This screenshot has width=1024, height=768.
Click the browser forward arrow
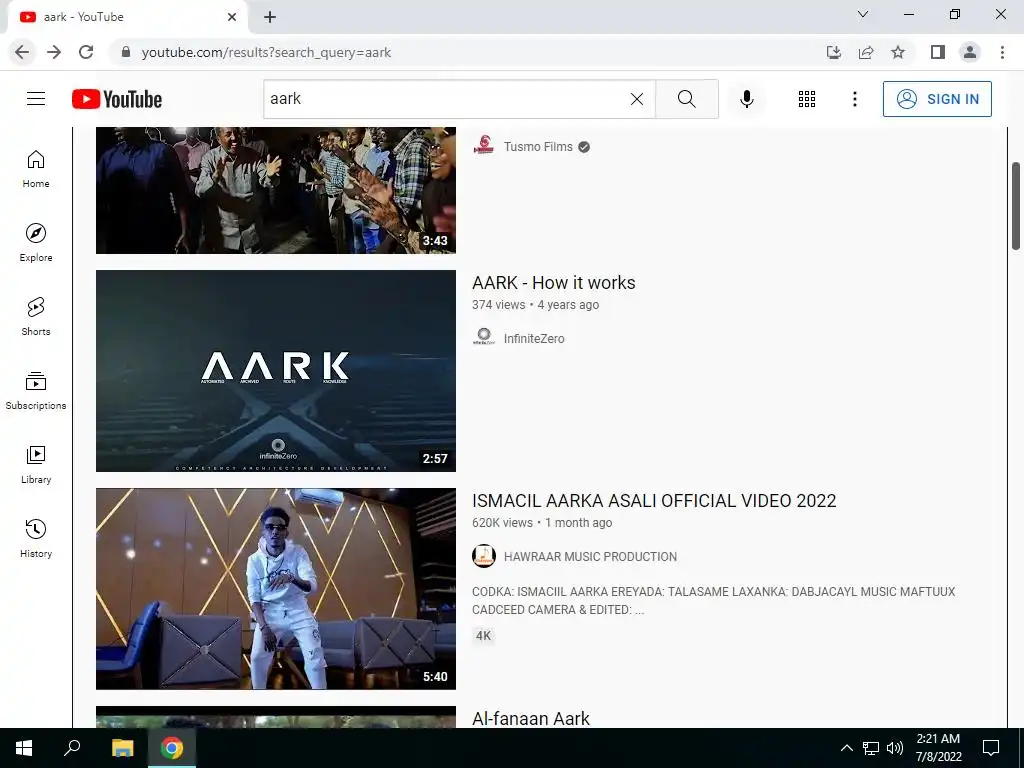(x=54, y=52)
